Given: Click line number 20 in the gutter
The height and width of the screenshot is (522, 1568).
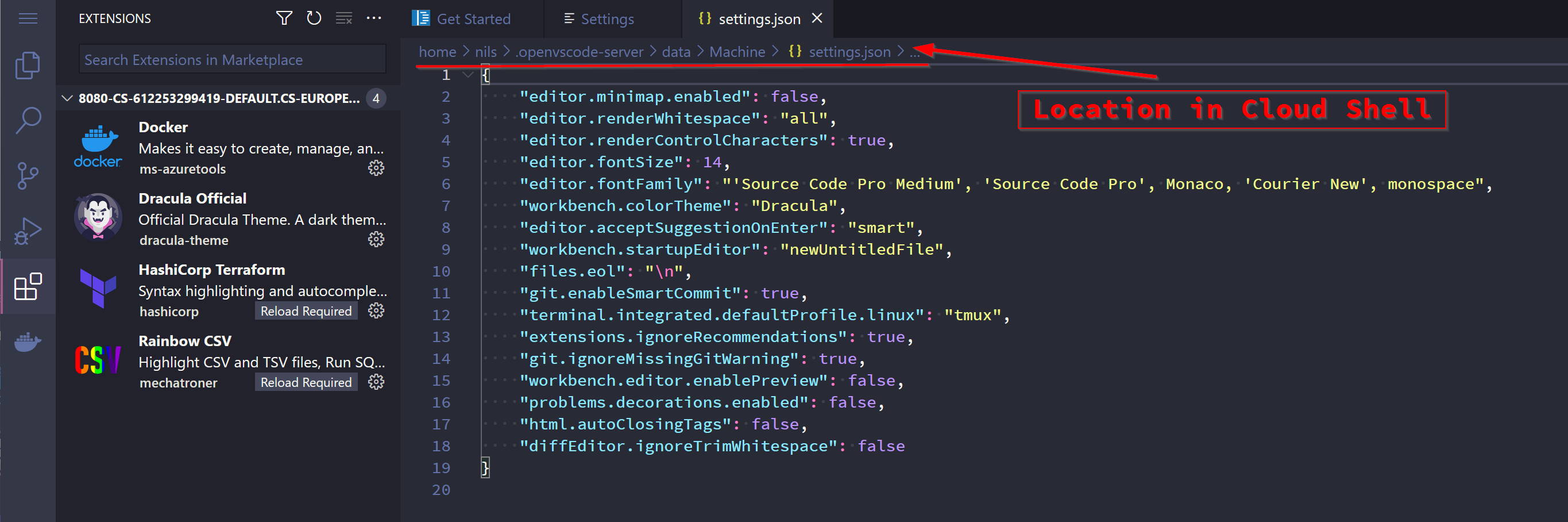Looking at the screenshot, I should (441, 490).
